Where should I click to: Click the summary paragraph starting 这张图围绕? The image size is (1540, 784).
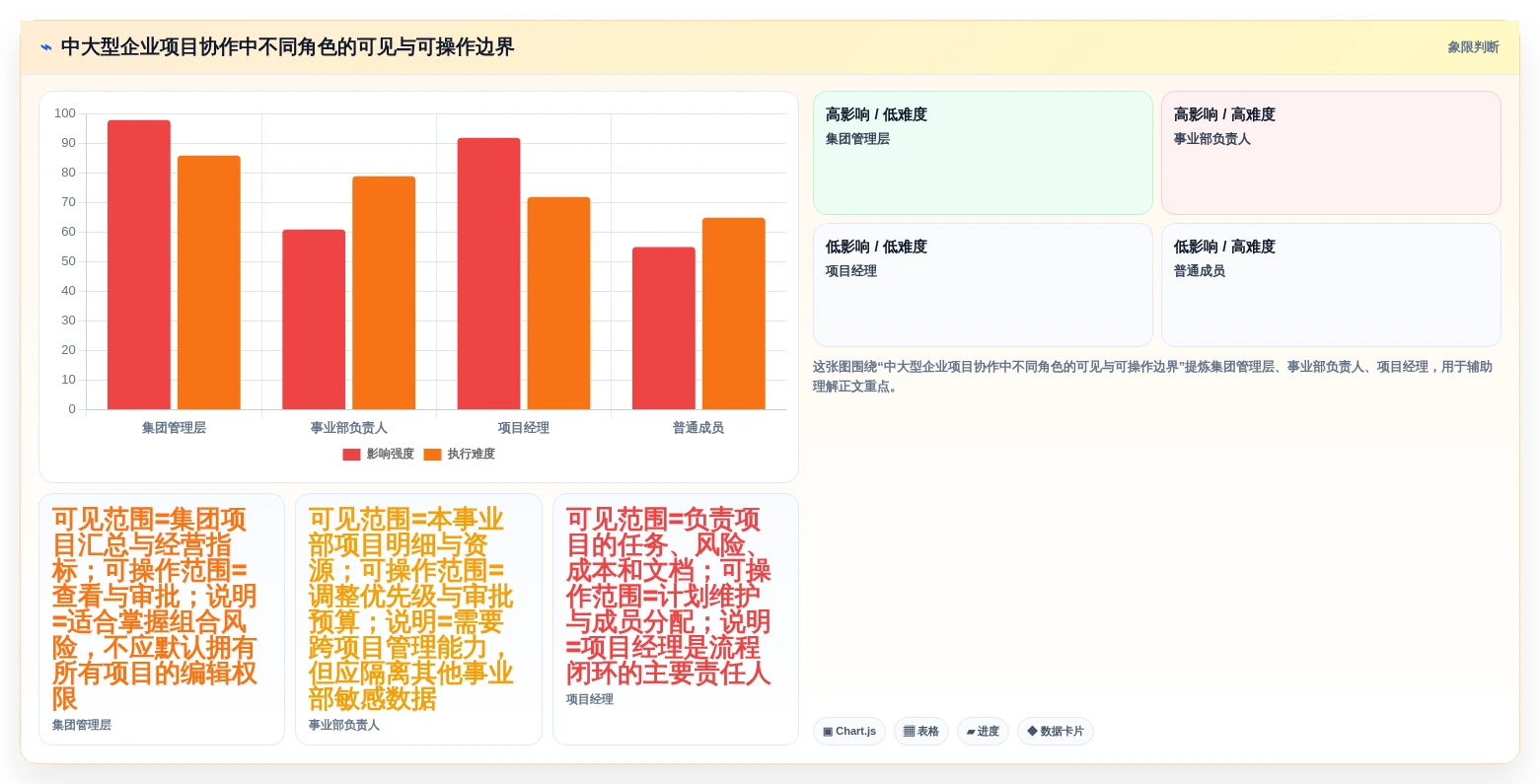pyautogui.click(x=1152, y=377)
